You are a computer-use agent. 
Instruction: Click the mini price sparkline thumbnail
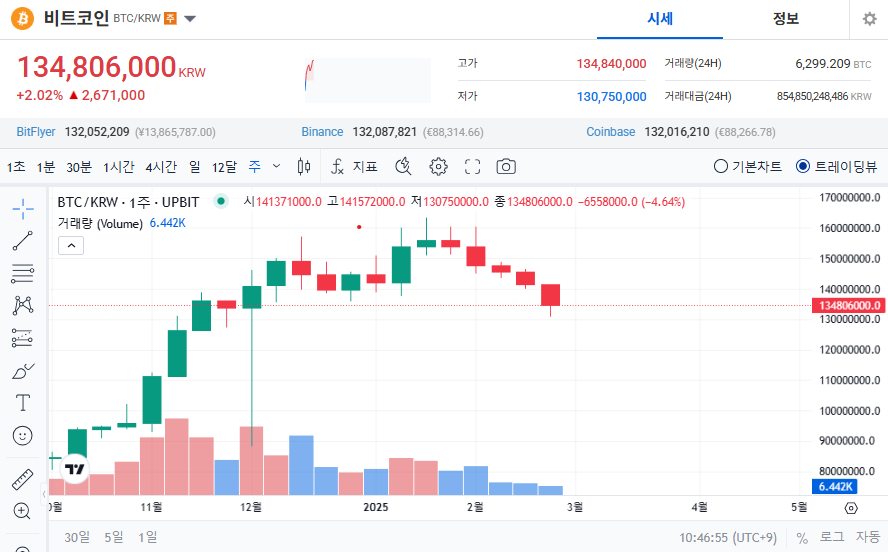point(368,80)
